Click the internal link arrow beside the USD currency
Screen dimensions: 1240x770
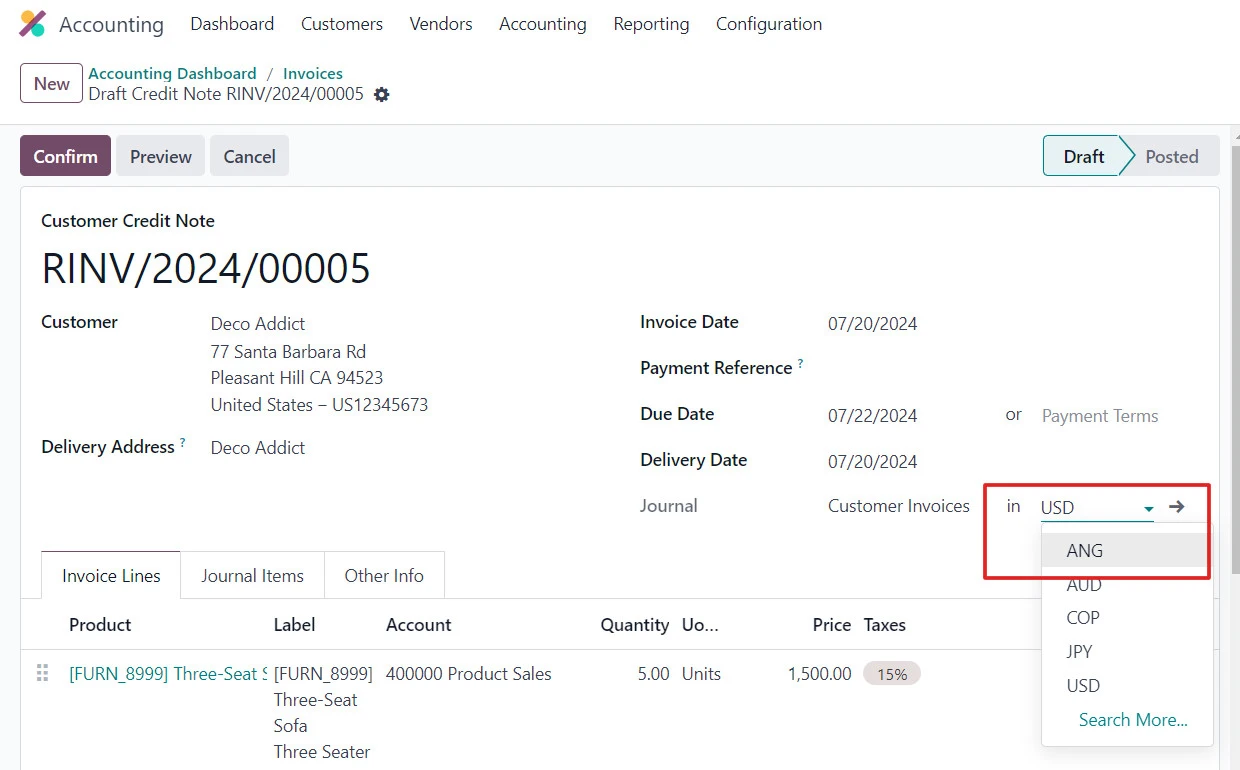(1176, 506)
